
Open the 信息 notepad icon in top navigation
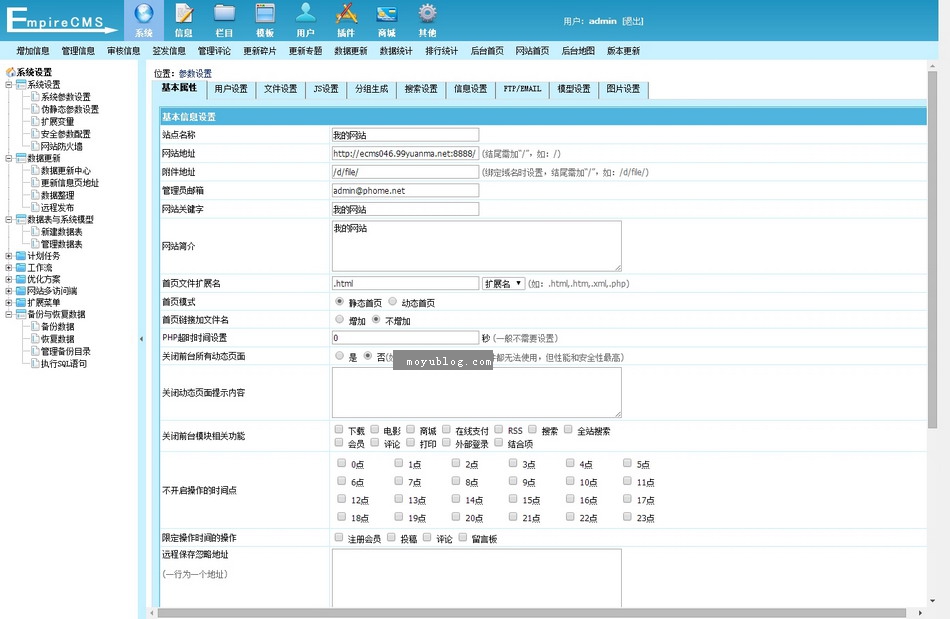click(x=184, y=13)
